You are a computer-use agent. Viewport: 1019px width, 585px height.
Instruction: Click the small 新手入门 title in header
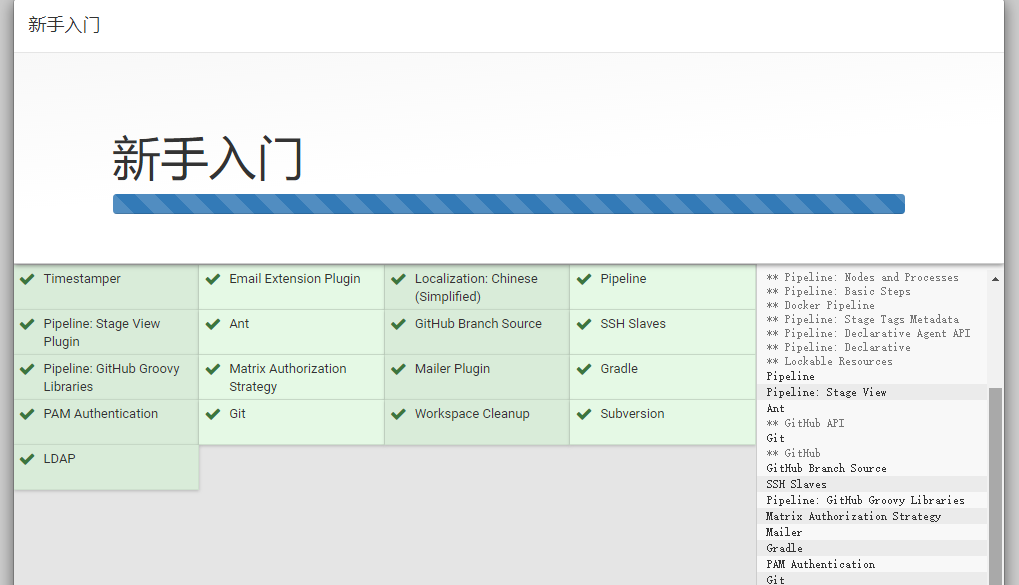point(64,25)
